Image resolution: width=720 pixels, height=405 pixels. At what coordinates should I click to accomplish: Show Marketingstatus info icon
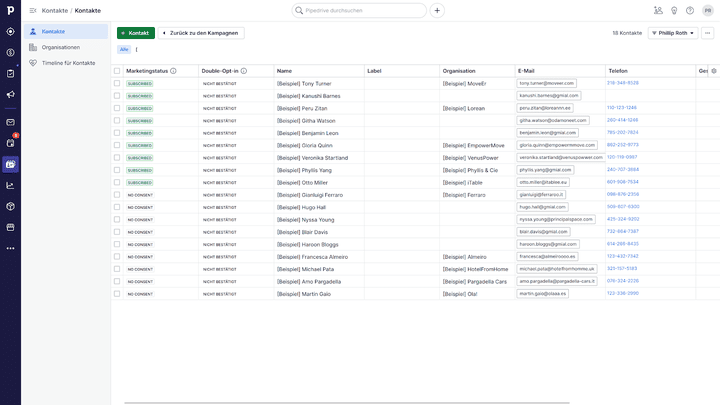173,71
